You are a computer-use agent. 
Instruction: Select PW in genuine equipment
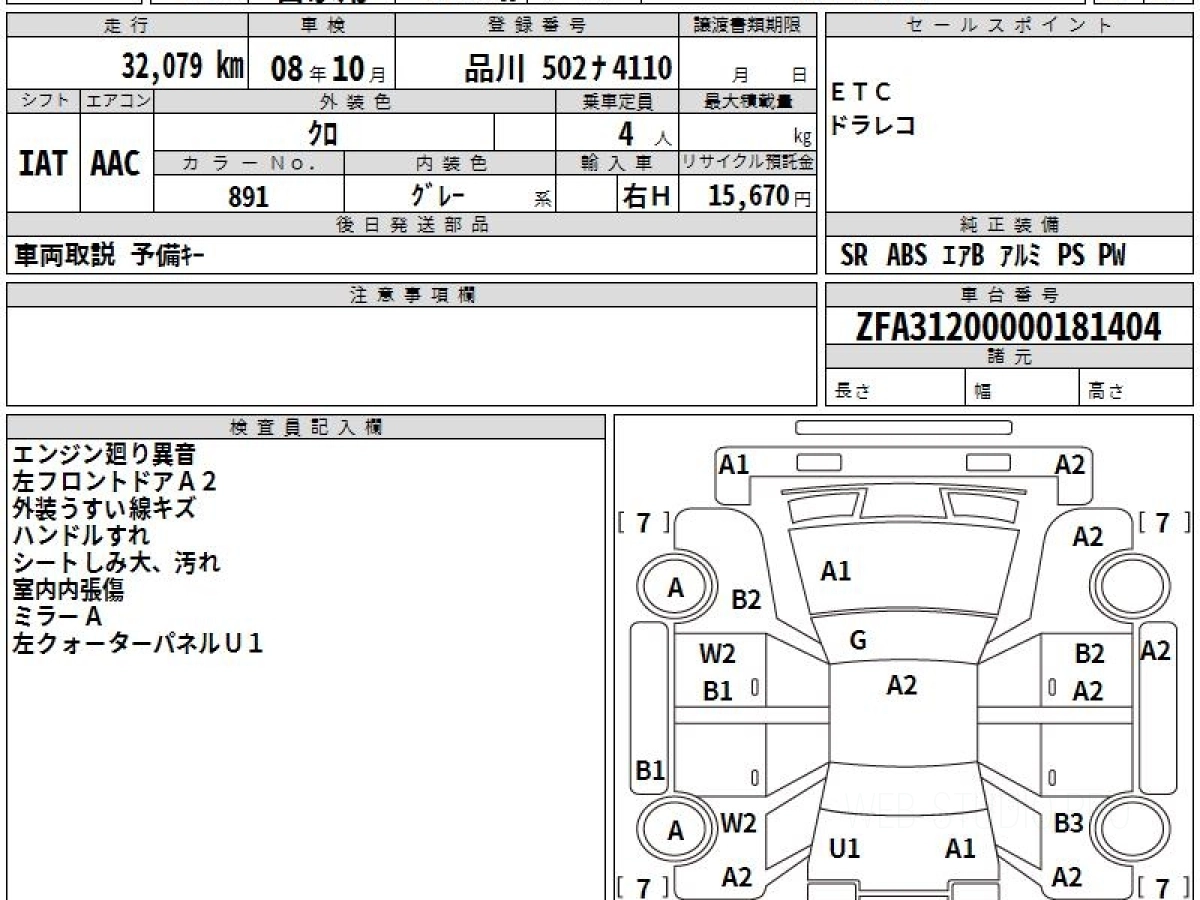point(1112,257)
